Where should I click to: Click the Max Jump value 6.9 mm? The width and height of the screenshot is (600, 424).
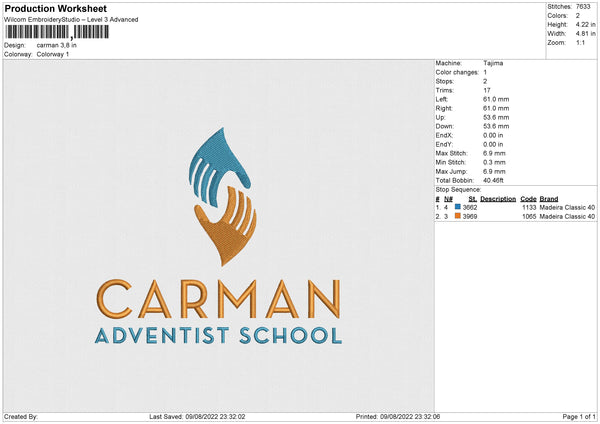tap(494, 171)
